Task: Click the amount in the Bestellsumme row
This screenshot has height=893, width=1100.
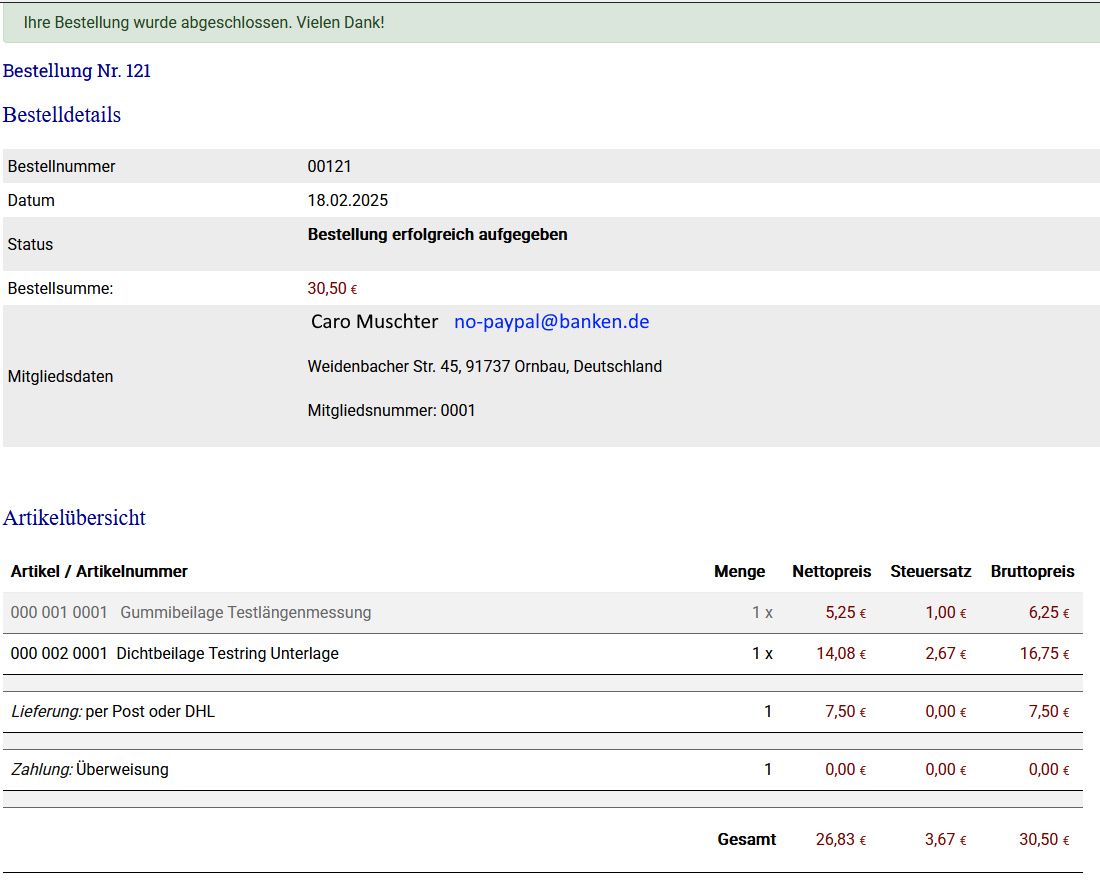Action: [331, 289]
